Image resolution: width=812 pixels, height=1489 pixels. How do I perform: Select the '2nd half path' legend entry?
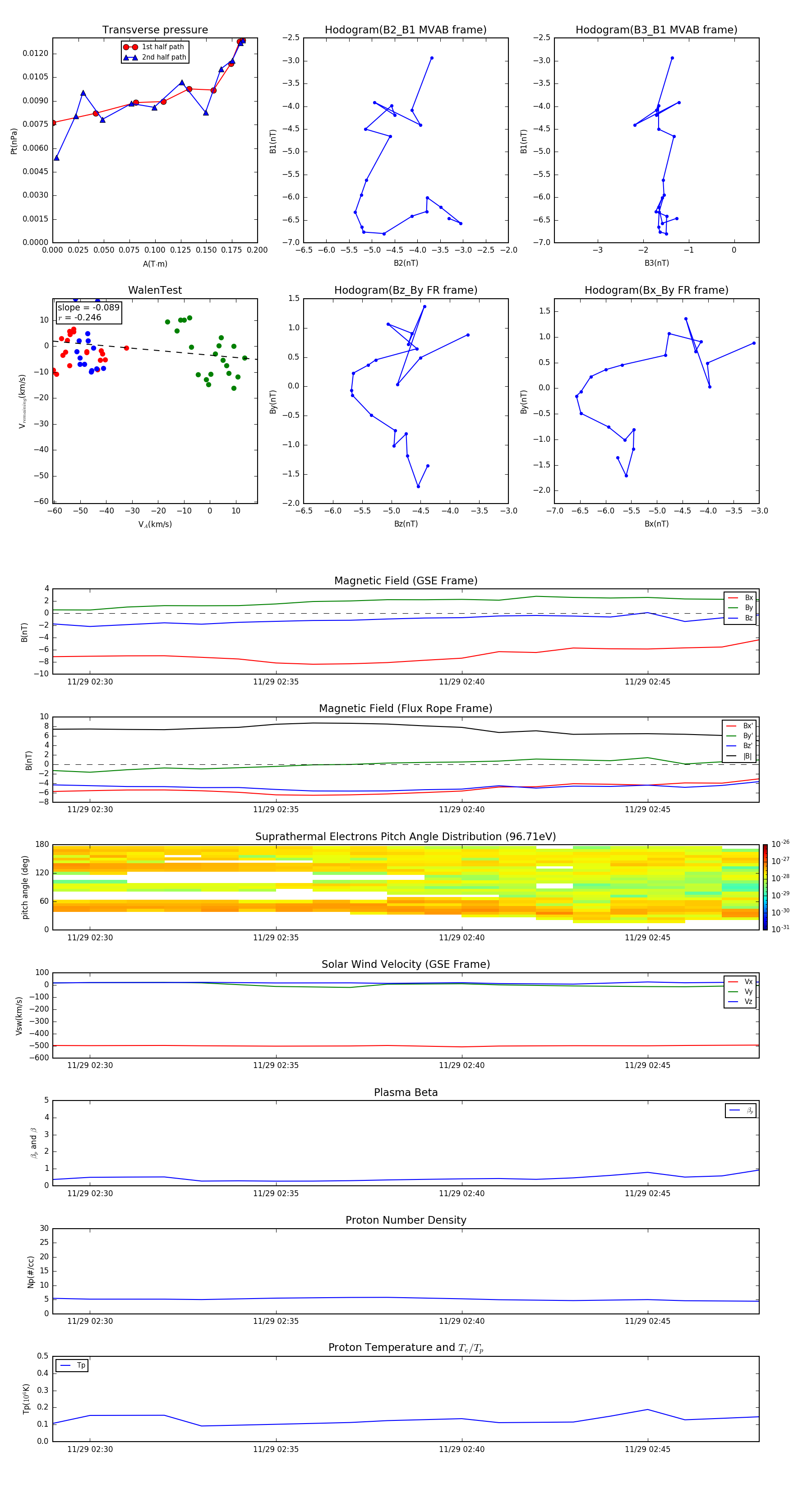(x=155, y=57)
